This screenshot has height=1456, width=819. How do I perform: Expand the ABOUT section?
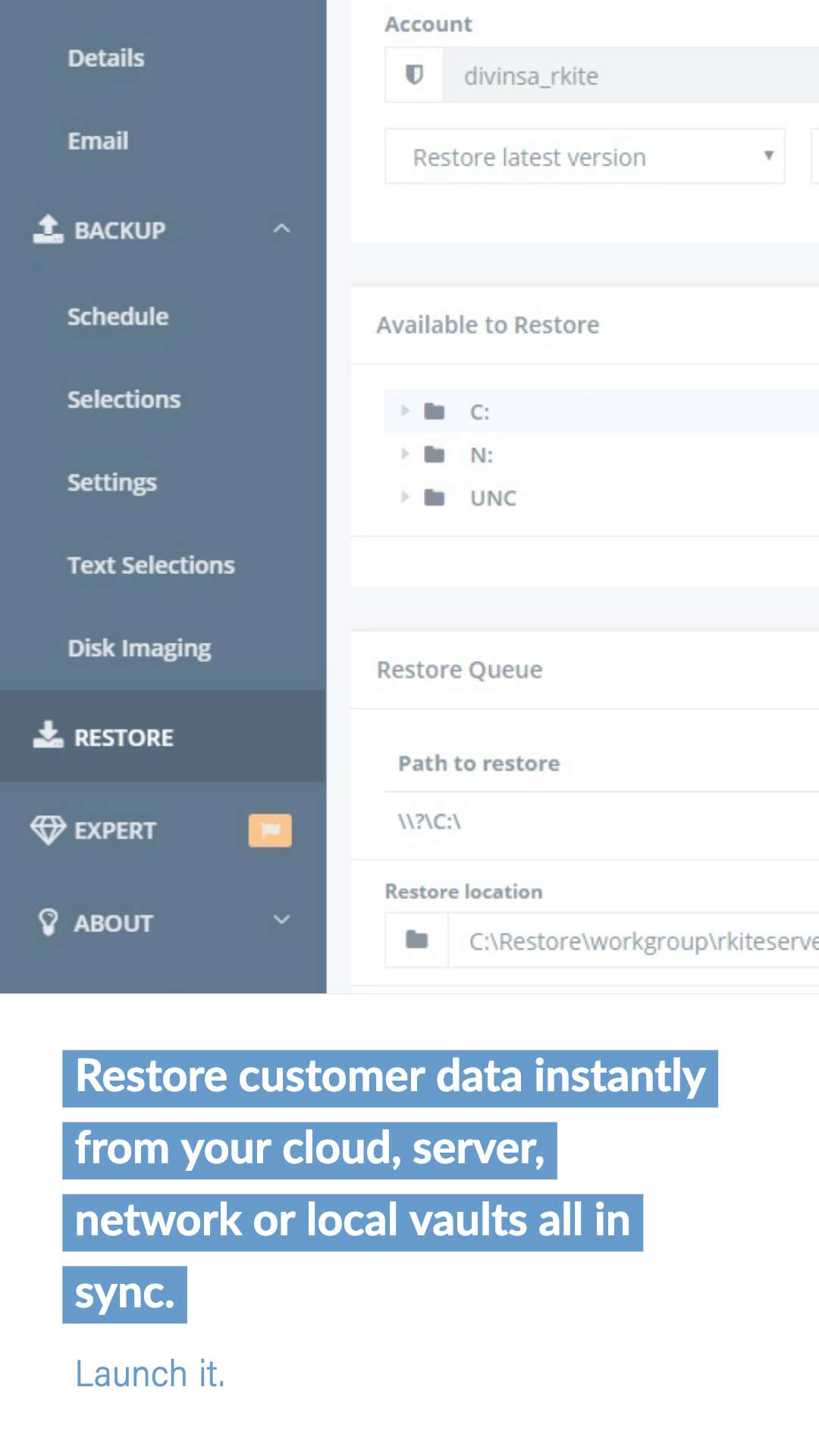click(281, 920)
